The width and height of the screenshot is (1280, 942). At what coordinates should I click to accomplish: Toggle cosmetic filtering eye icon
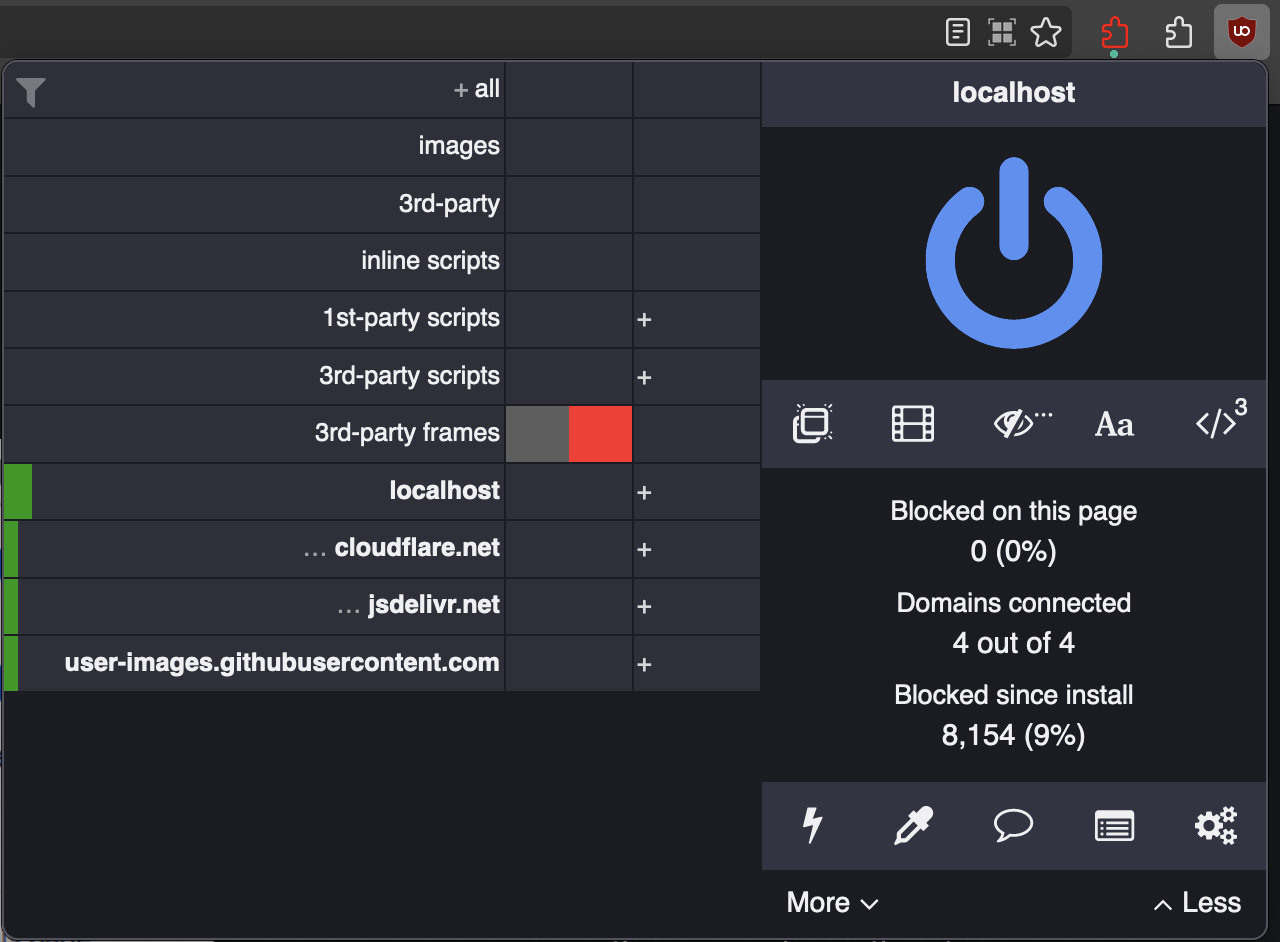point(1018,424)
